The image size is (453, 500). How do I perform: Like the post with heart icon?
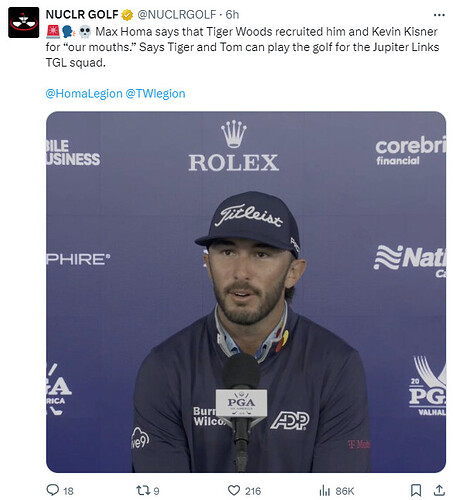coord(234,490)
